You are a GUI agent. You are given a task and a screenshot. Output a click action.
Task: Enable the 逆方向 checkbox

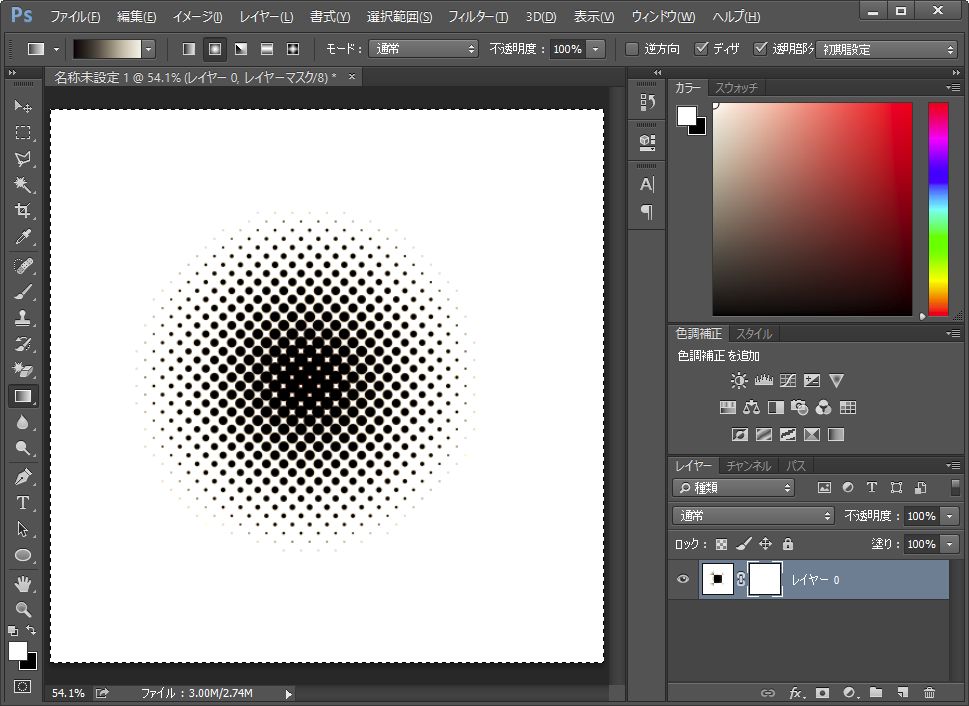632,49
